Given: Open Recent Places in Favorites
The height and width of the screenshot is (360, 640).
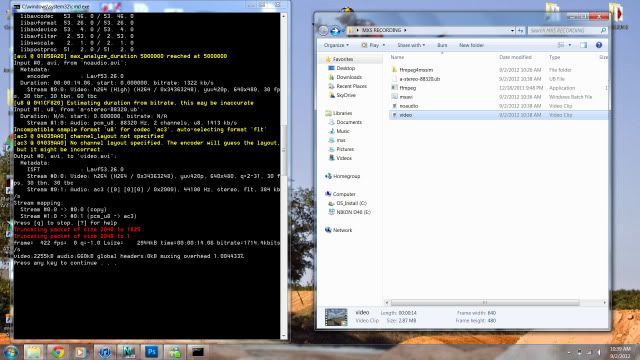Looking at the screenshot, I should 351,86.
